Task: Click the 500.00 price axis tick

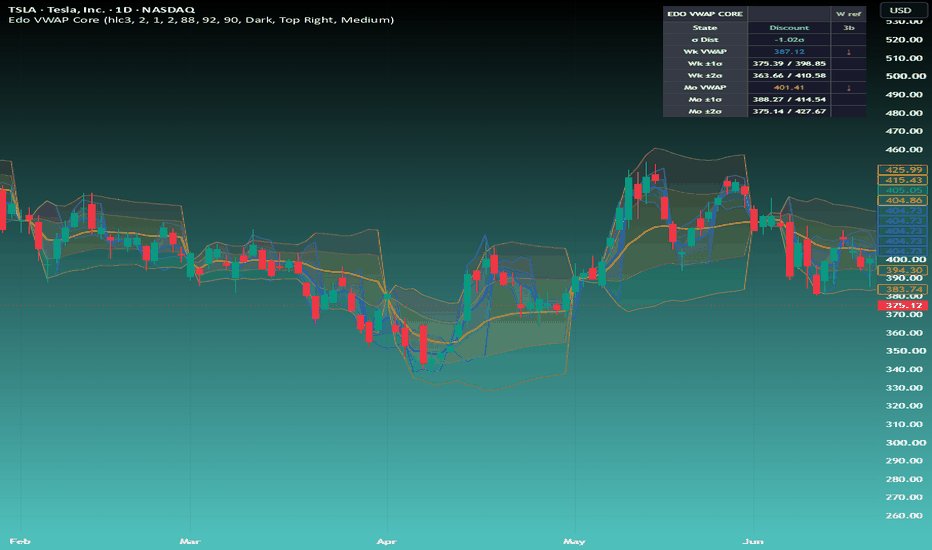Action: pos(905,76)
